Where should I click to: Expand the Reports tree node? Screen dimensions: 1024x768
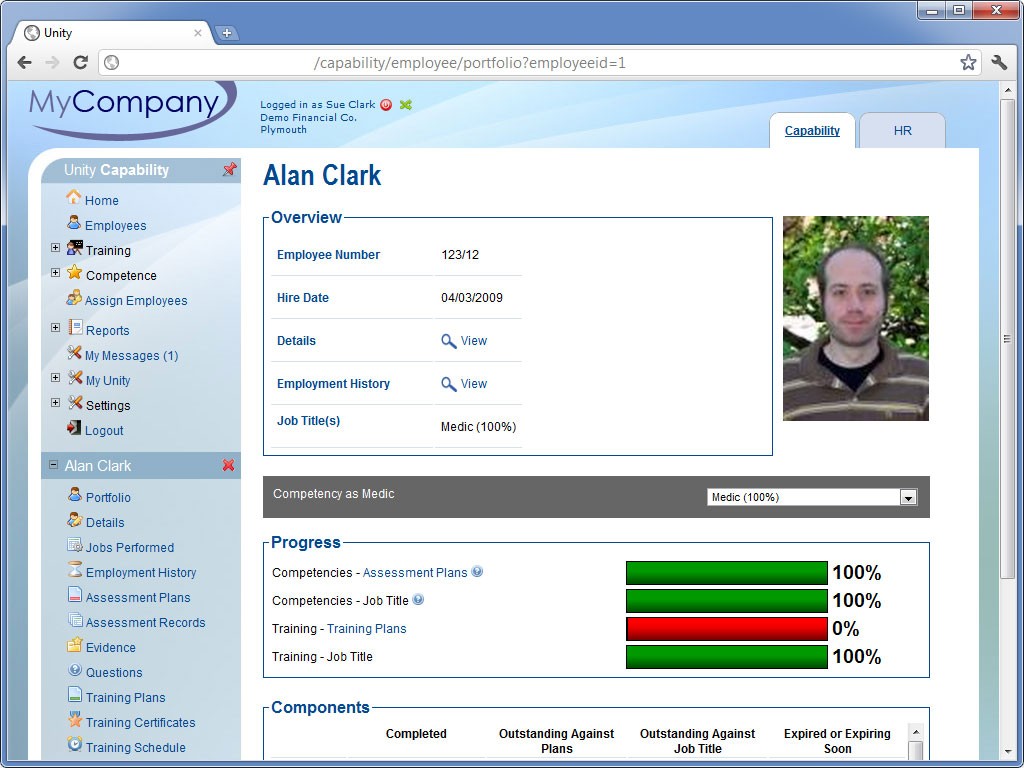[56, 327]
